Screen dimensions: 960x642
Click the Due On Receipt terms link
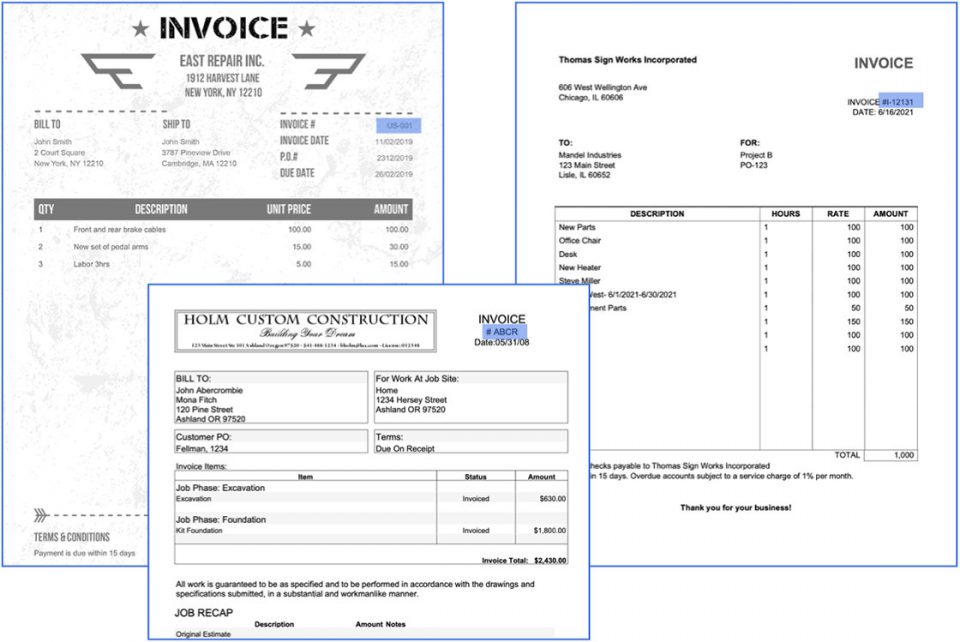(406, 450)
